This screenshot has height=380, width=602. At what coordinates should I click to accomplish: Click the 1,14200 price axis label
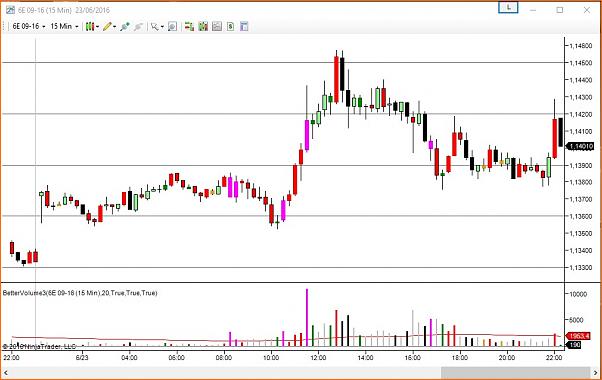click(580, 114)
